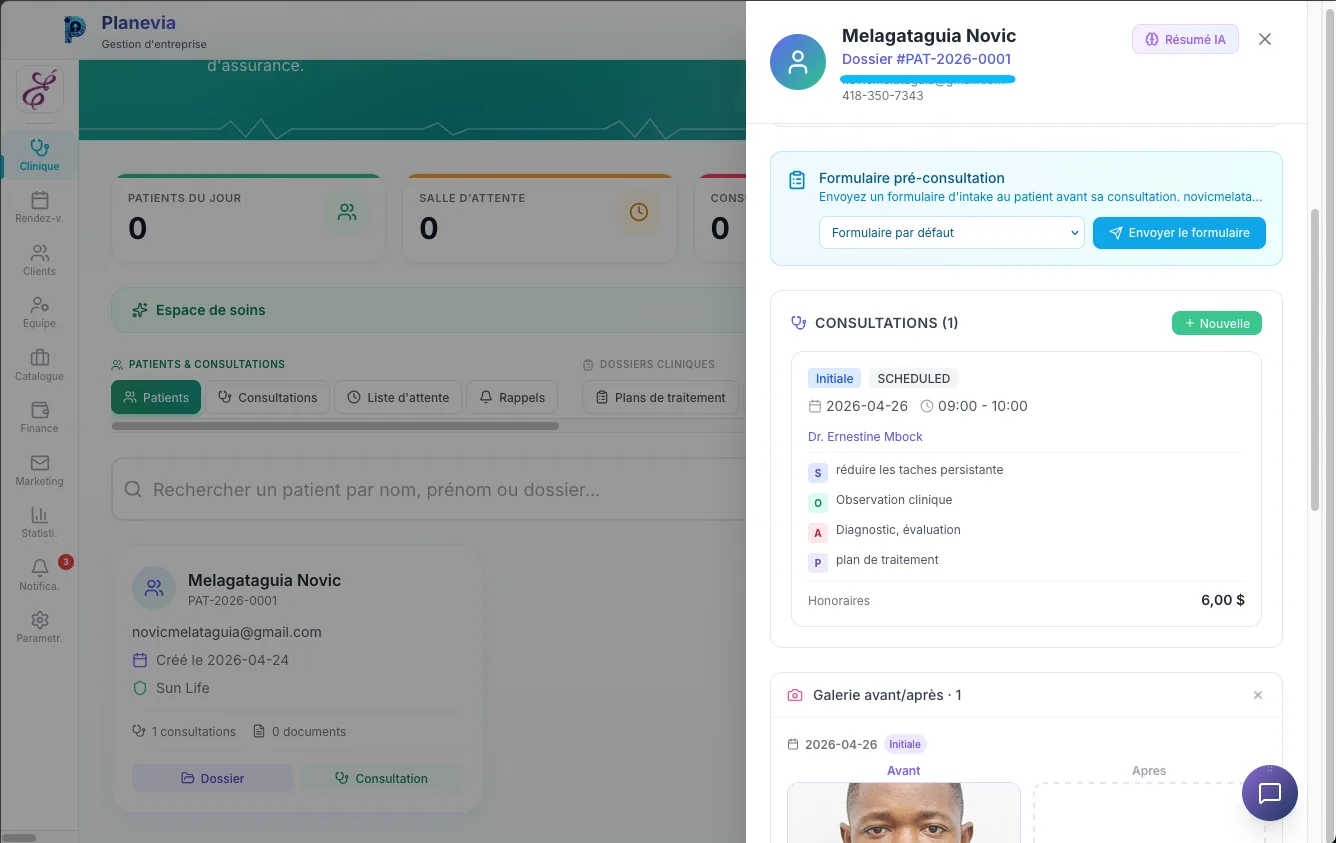1336x843 pixels.
Task: Open the Equipe sidebar section
Action: (x=39, y=312)
